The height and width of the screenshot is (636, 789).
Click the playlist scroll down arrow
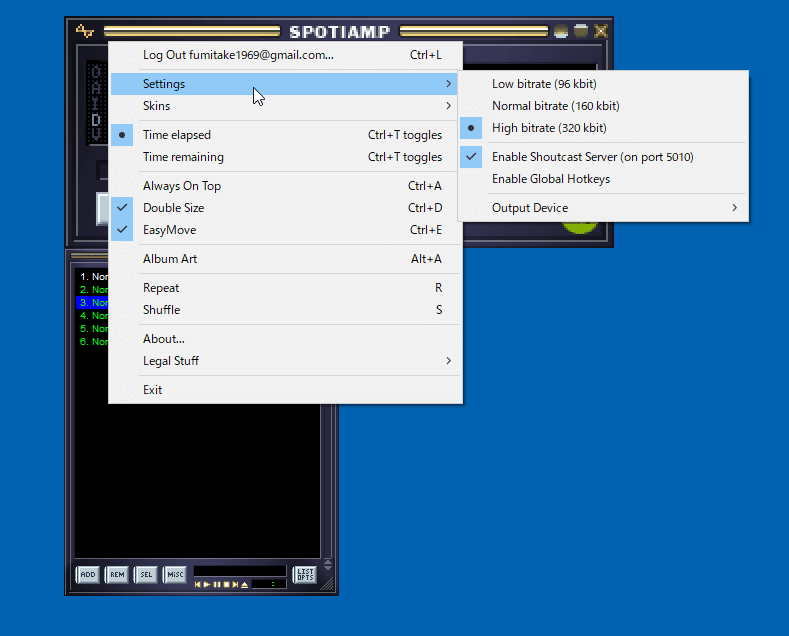328,568
